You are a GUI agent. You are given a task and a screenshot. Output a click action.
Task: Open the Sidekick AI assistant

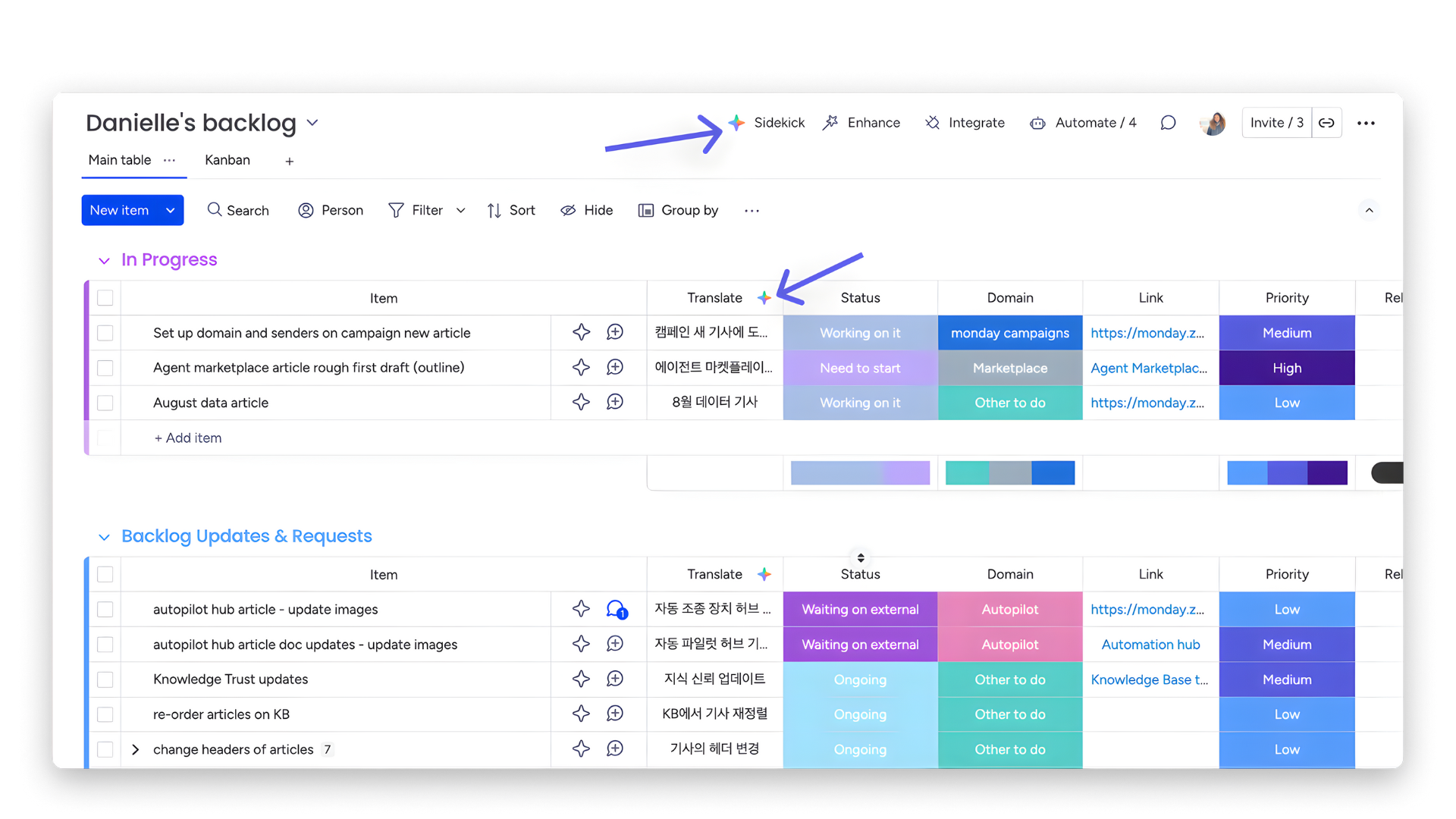(x=767, y=123)
